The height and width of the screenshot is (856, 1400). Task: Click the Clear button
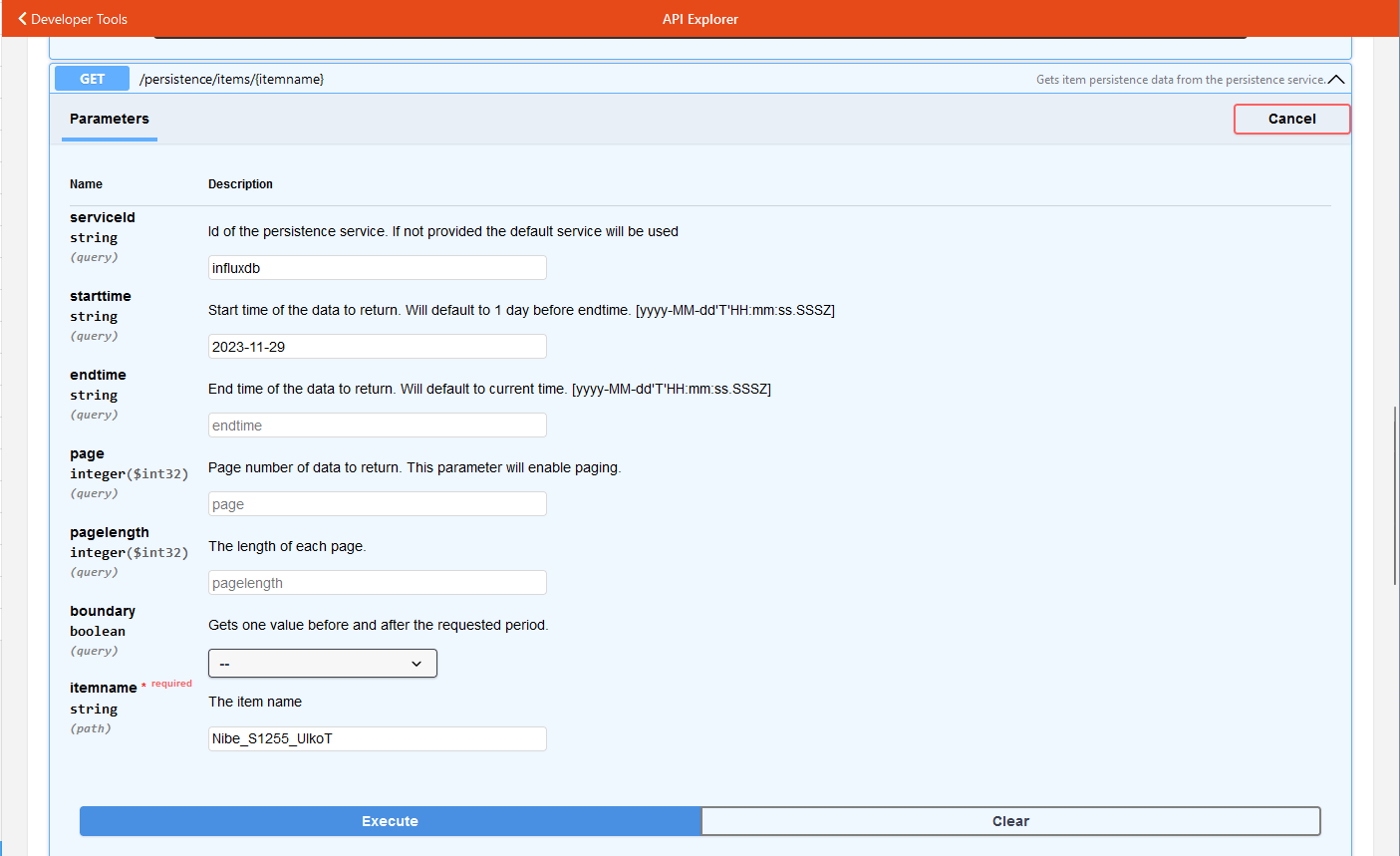click(x=1010, y=820)
